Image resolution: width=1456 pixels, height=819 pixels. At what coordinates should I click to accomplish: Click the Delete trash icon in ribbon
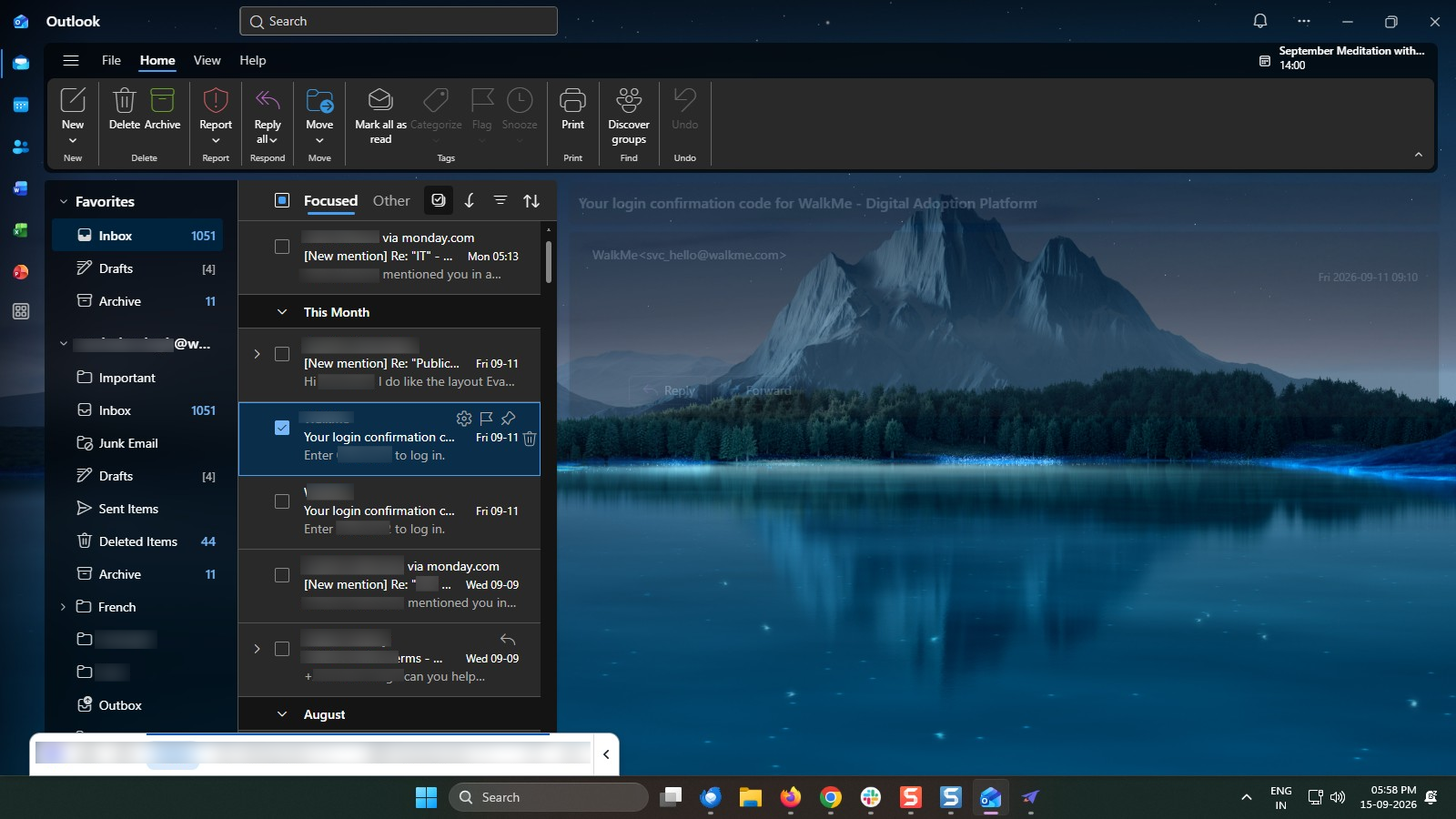pos(124,100)
